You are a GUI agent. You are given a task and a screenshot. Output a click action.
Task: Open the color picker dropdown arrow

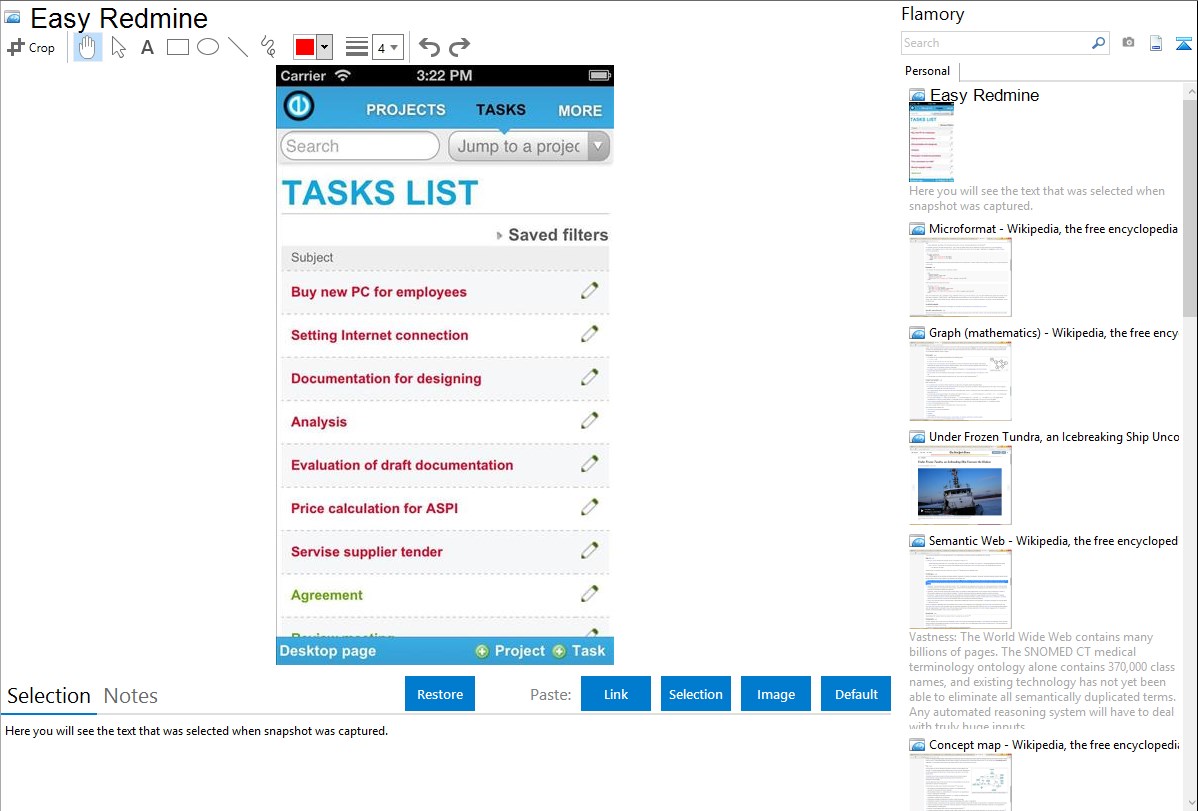(324, 47)
